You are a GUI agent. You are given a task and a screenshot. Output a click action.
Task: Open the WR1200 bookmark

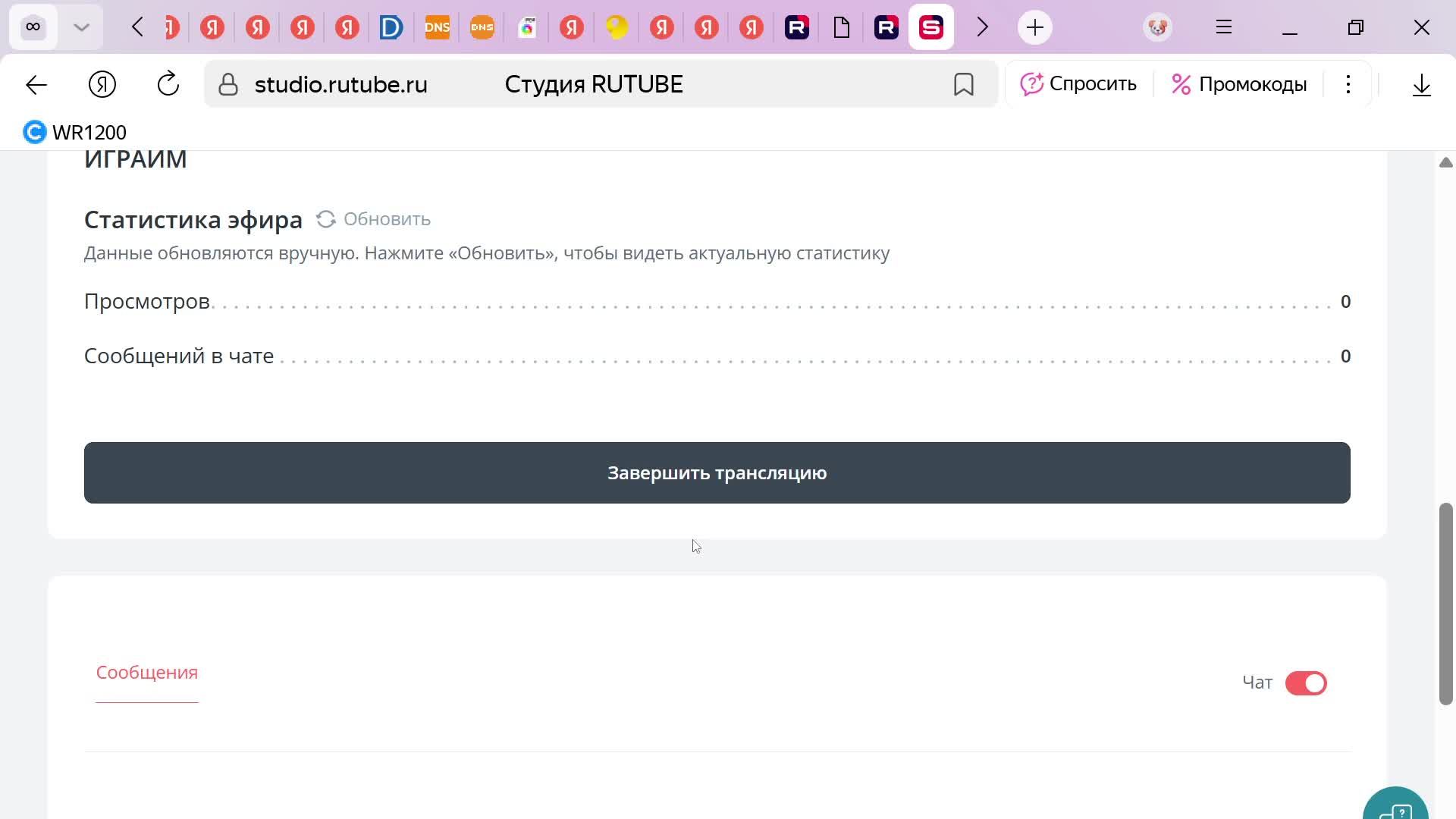75,132
